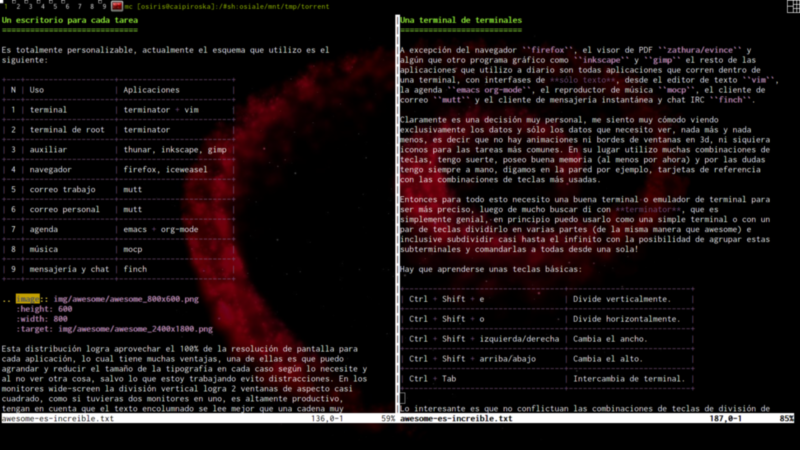The width and height of the screenshot is (800, 450).
Task: Click the 'emacs + org-mode' cell
Action: point(161,229)
